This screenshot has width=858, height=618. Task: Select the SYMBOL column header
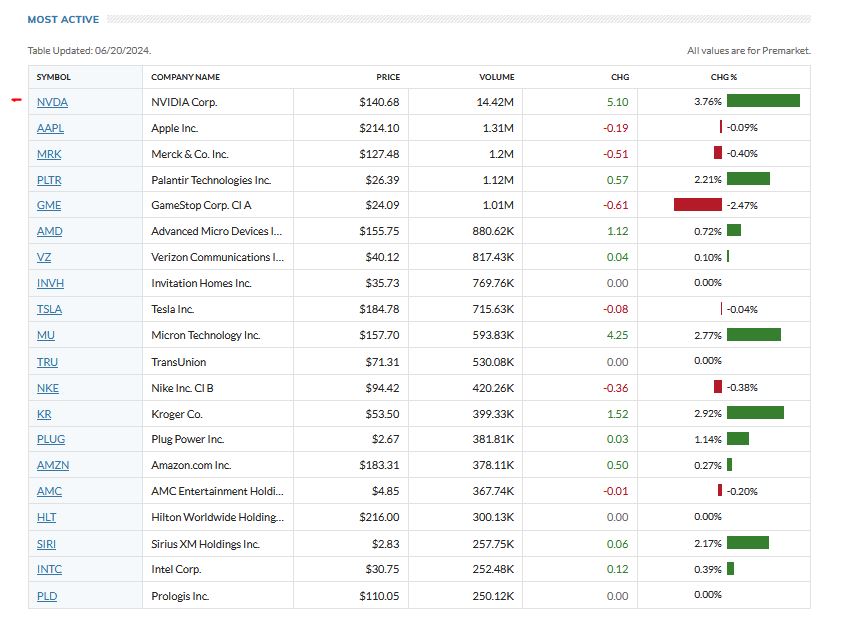click(x=54, y=77)
